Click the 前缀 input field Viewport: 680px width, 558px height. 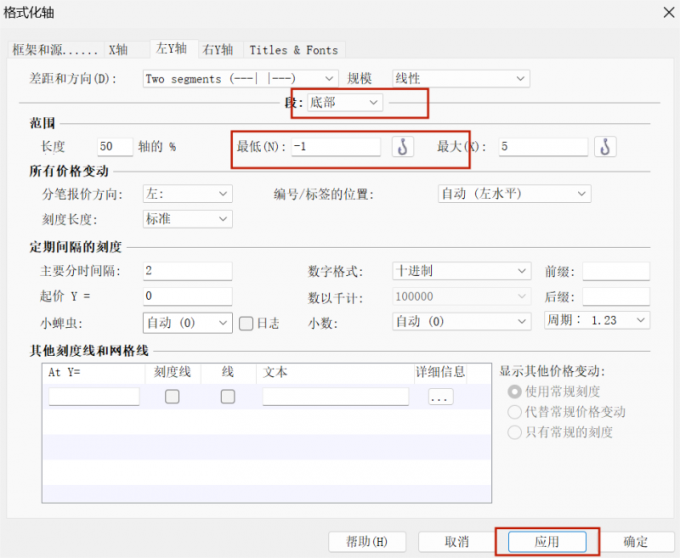click(616, 271)
